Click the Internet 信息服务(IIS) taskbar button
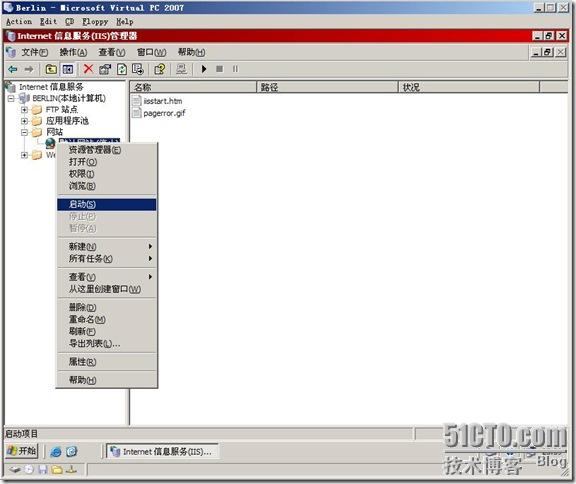The height and width of the screenshot is (484, 576). tap(162, 451)
